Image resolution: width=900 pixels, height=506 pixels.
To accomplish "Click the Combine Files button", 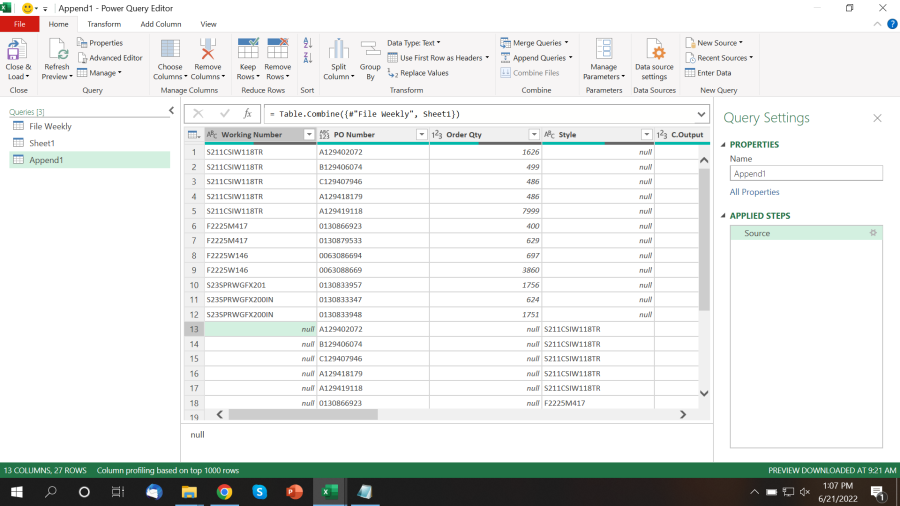I will pyautogui.click(x=530, y=73).
